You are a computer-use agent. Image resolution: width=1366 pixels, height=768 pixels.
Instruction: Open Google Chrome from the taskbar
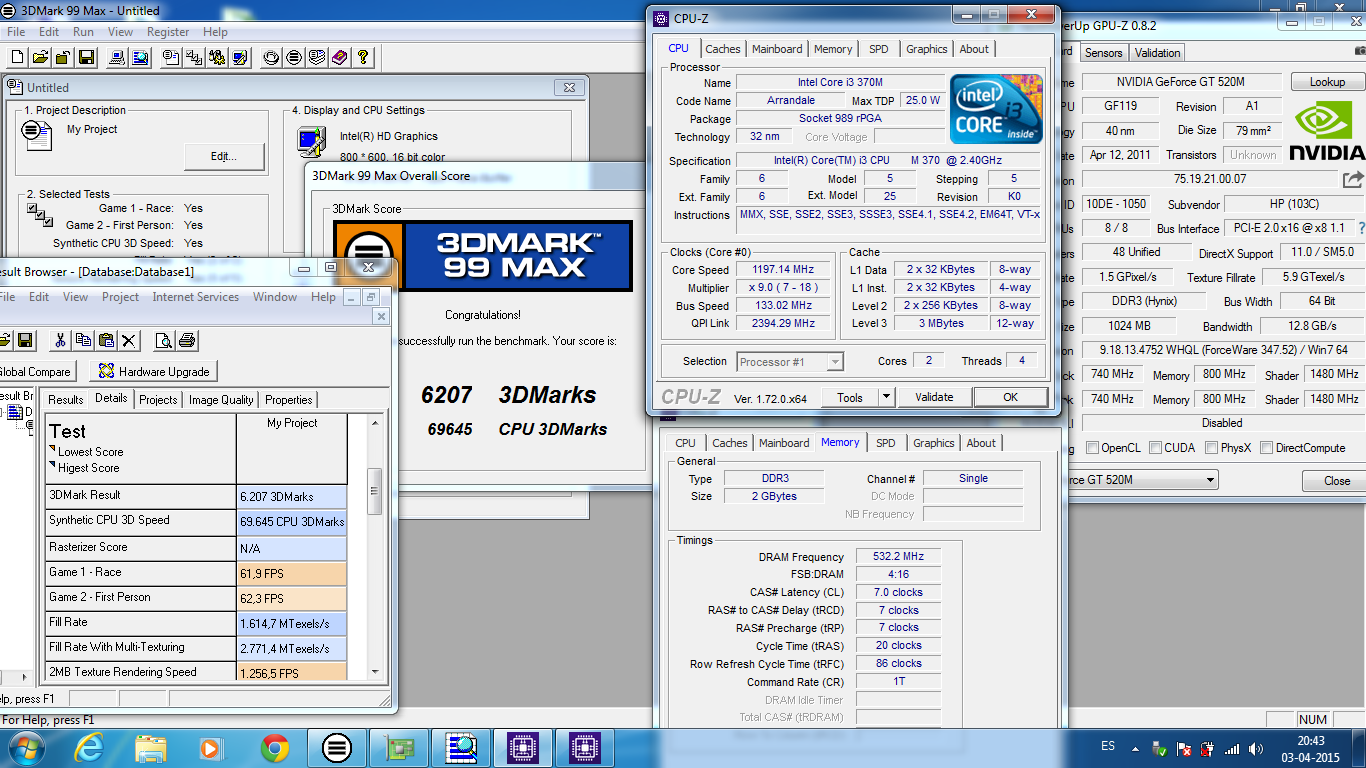[x=275, y=747]
